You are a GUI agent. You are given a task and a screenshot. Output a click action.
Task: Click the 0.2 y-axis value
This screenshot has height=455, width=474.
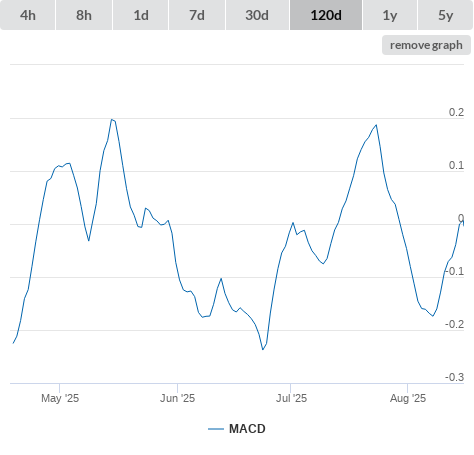point(456,112)
